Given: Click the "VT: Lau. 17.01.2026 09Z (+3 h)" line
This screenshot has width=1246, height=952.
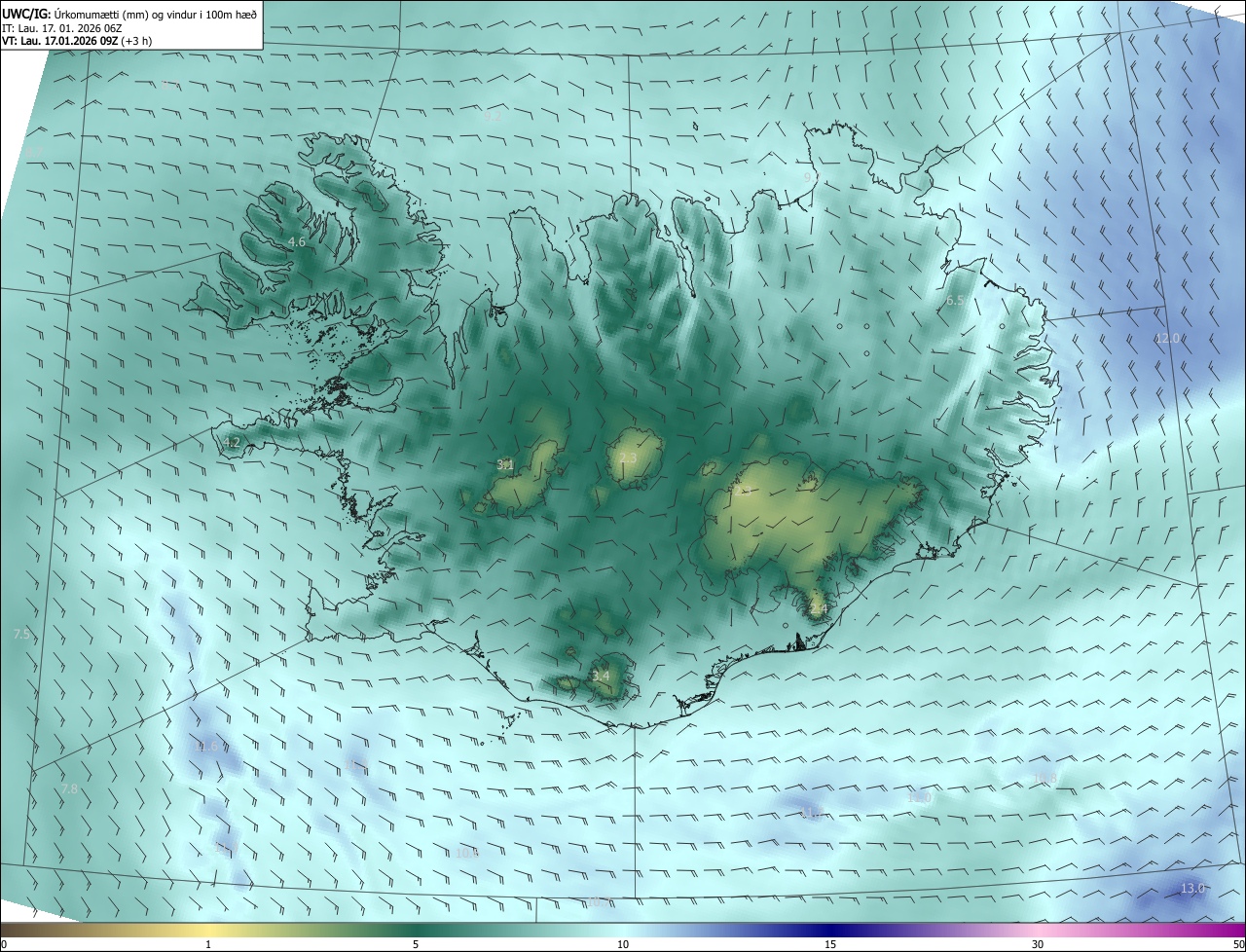Looking at the screenshot, I should tap(77, 41).
